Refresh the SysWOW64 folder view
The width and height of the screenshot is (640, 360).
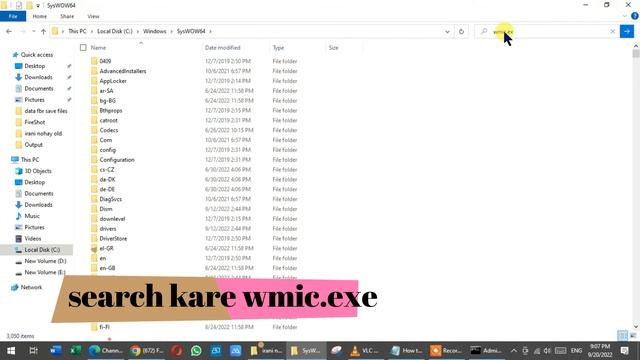click(461, 31)
